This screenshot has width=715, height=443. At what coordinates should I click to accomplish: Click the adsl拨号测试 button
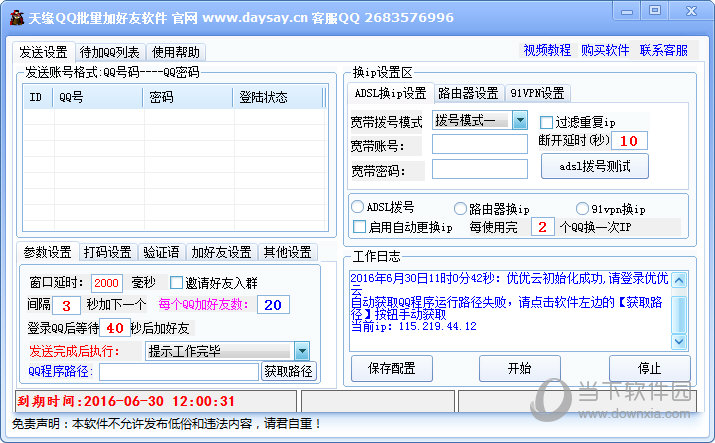tap(595, 166)
